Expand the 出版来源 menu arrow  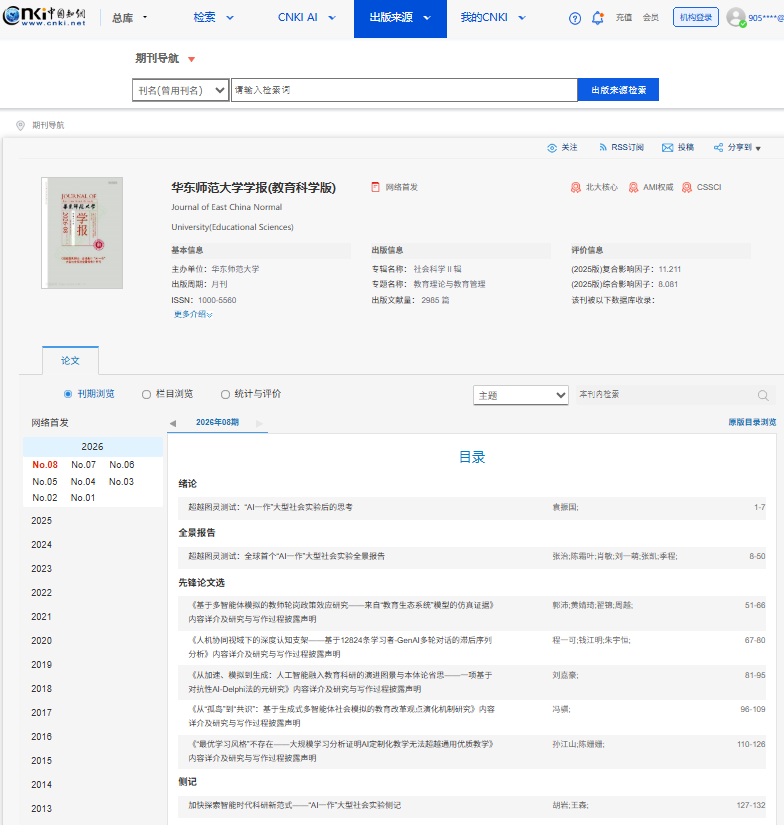click(427, 18)
